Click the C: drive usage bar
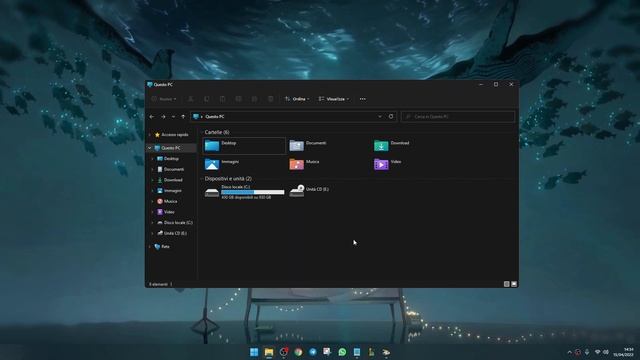Viewport: 640px width, 360px height. pos(252,192)
